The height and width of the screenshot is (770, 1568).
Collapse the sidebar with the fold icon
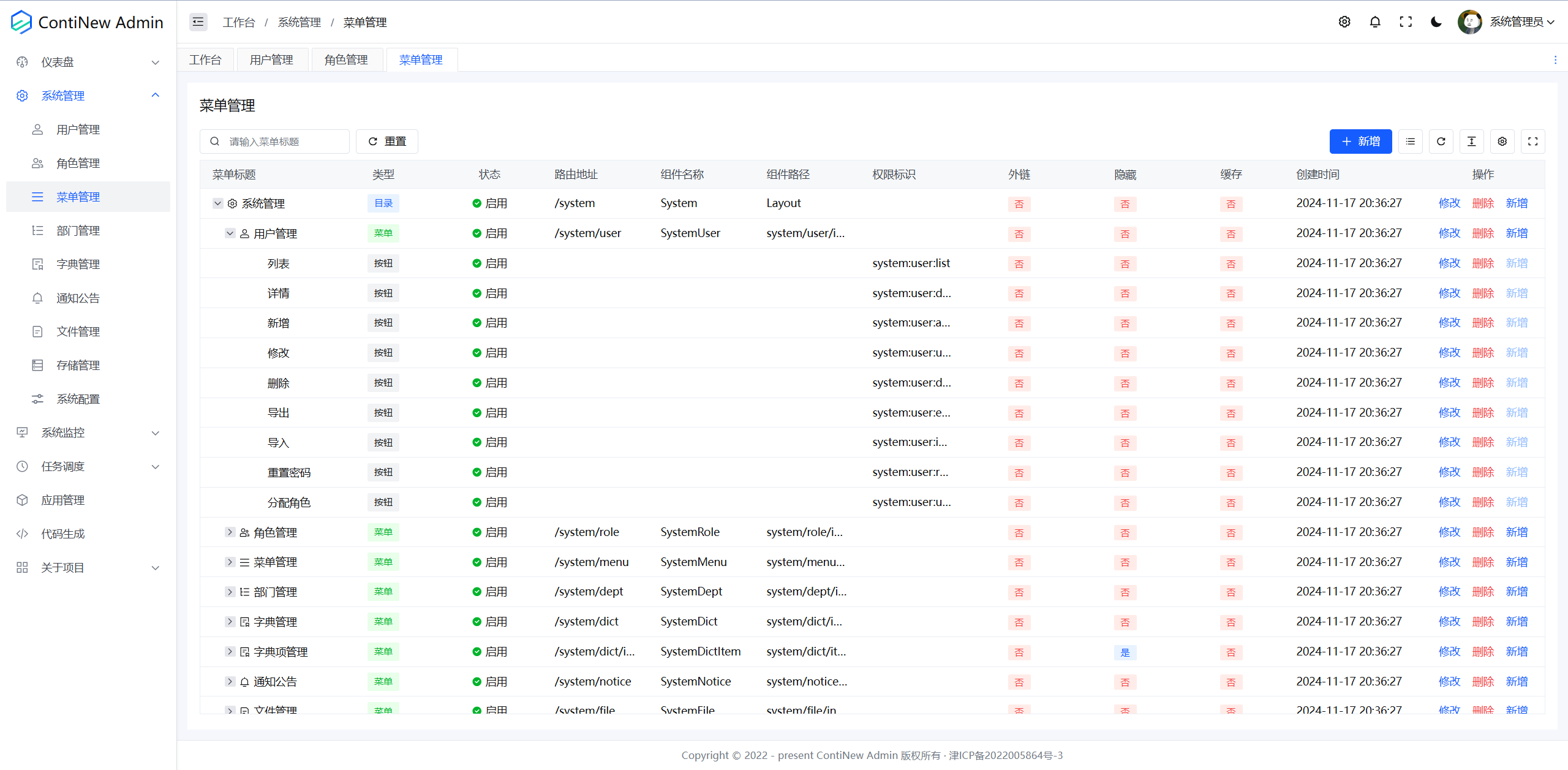pos(198,22)
